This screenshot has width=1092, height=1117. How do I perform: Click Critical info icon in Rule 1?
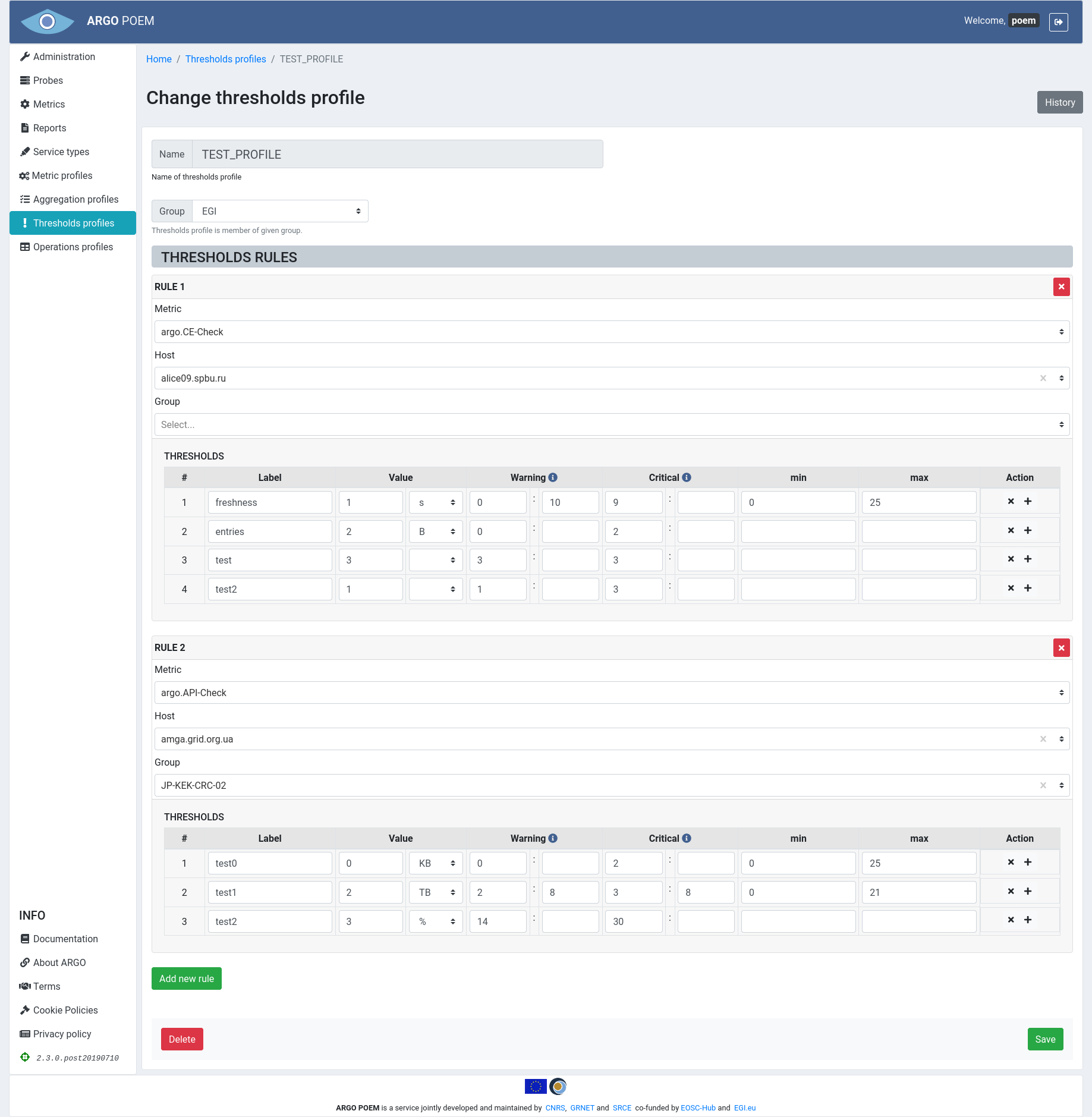point(687,477)
